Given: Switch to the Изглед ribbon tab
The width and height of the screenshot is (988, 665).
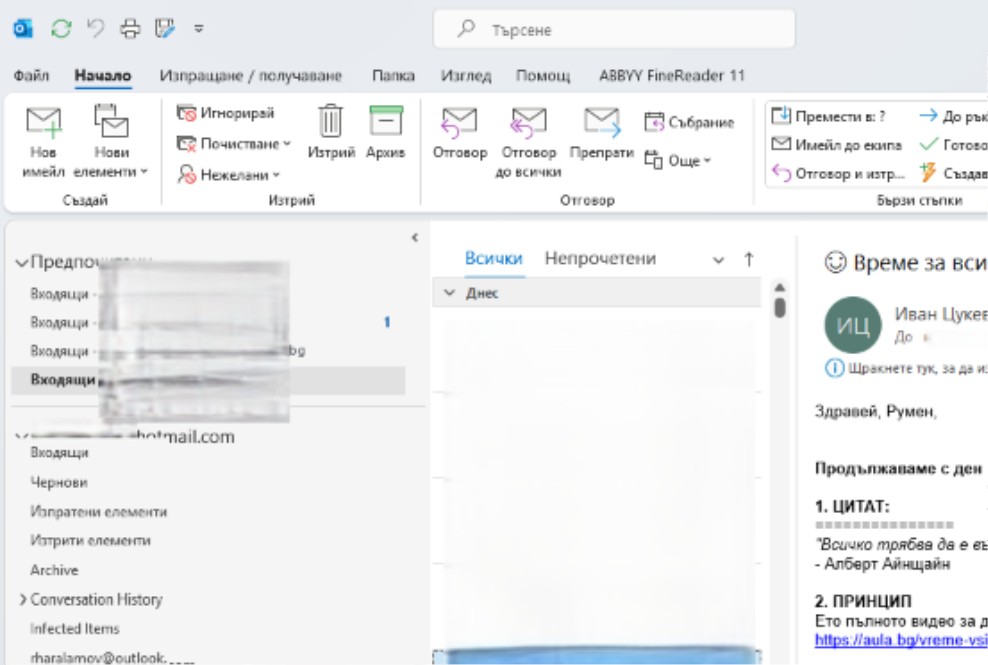Looking at the screenshot, I should [x=466, y=76].
